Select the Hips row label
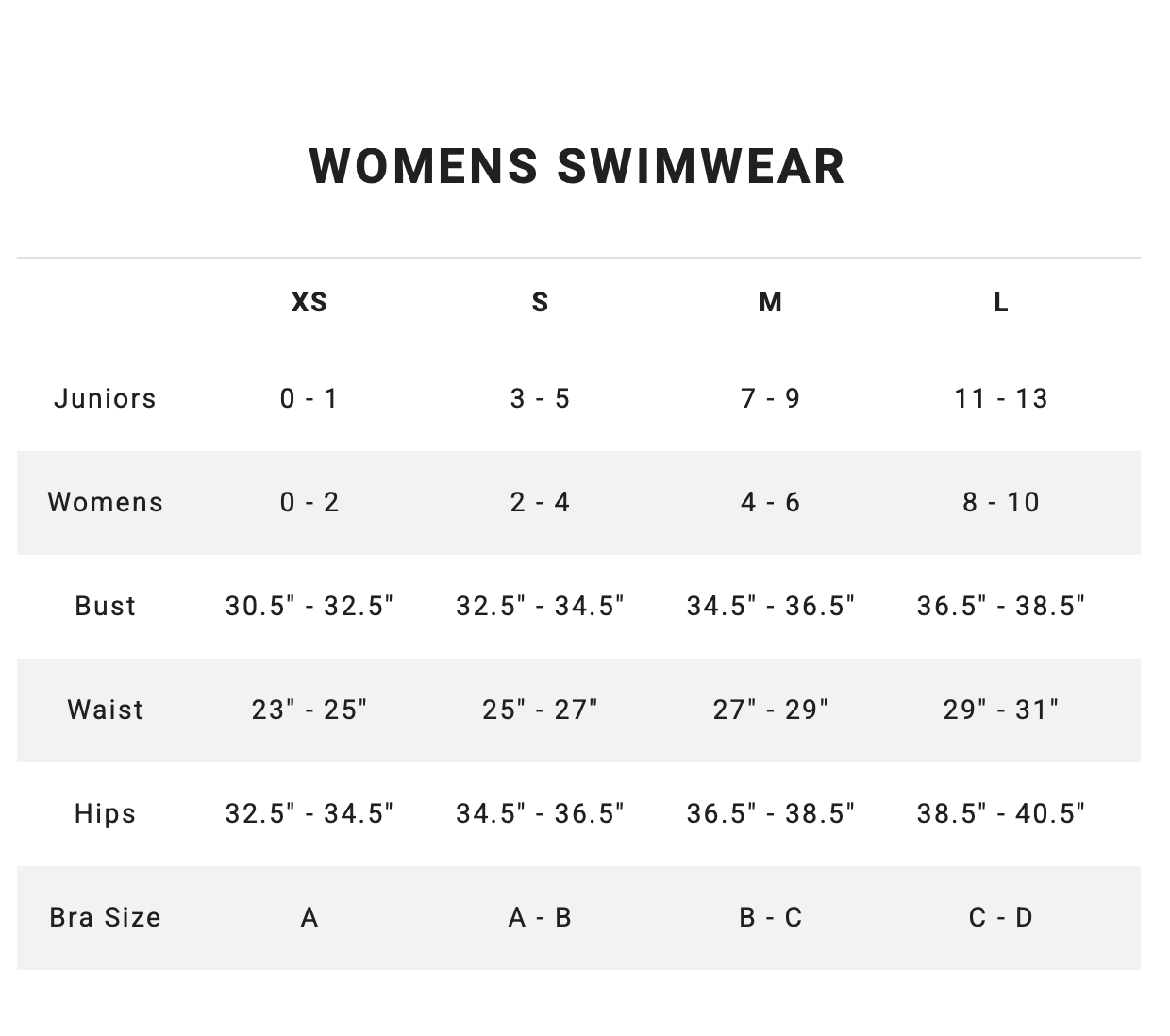Screen dimensions: 1170x1036 tap(105, 813)
